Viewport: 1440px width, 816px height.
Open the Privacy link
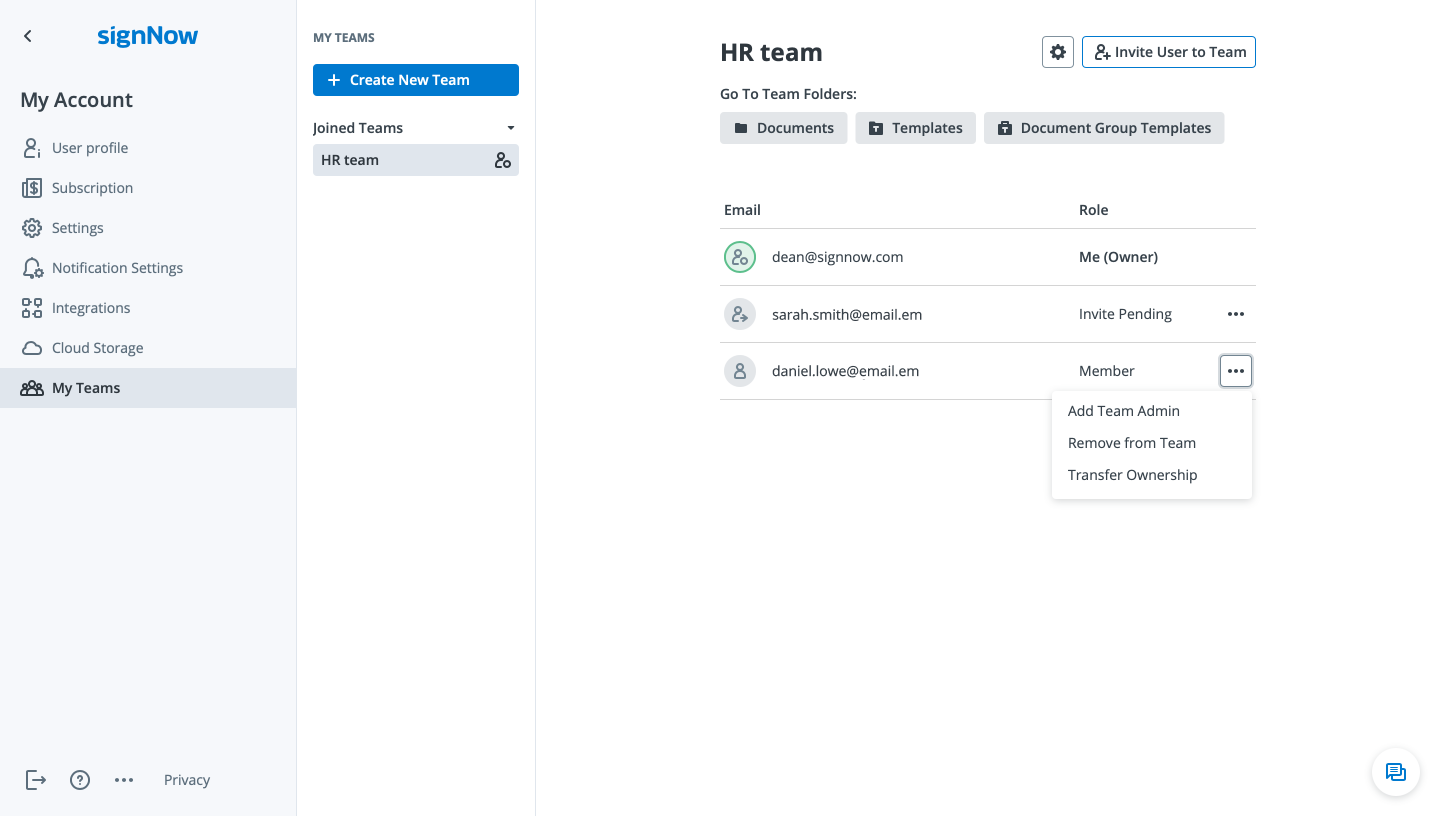[187, 780]
